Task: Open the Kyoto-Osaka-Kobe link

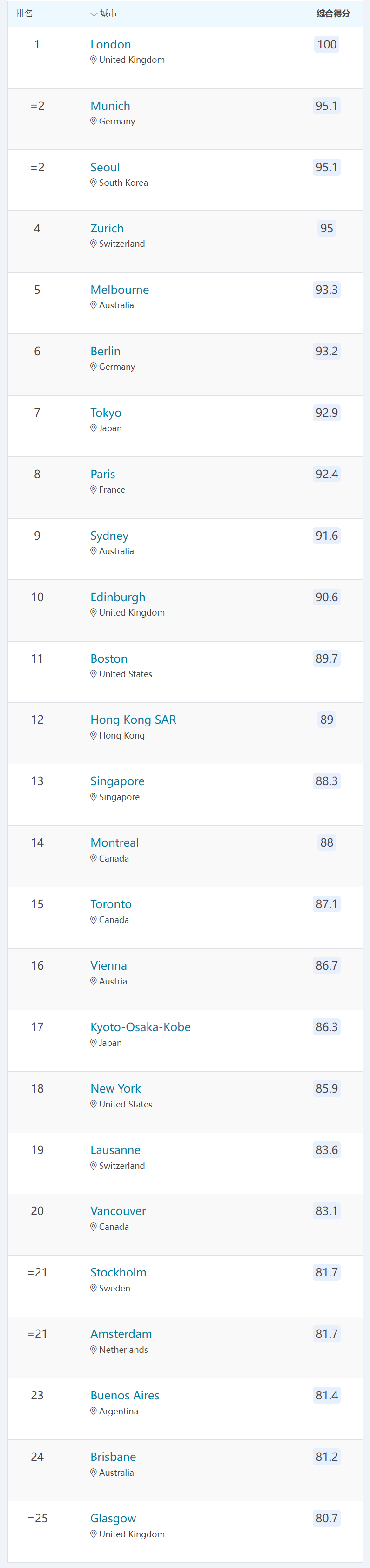Action: [x=141, y=1027]
